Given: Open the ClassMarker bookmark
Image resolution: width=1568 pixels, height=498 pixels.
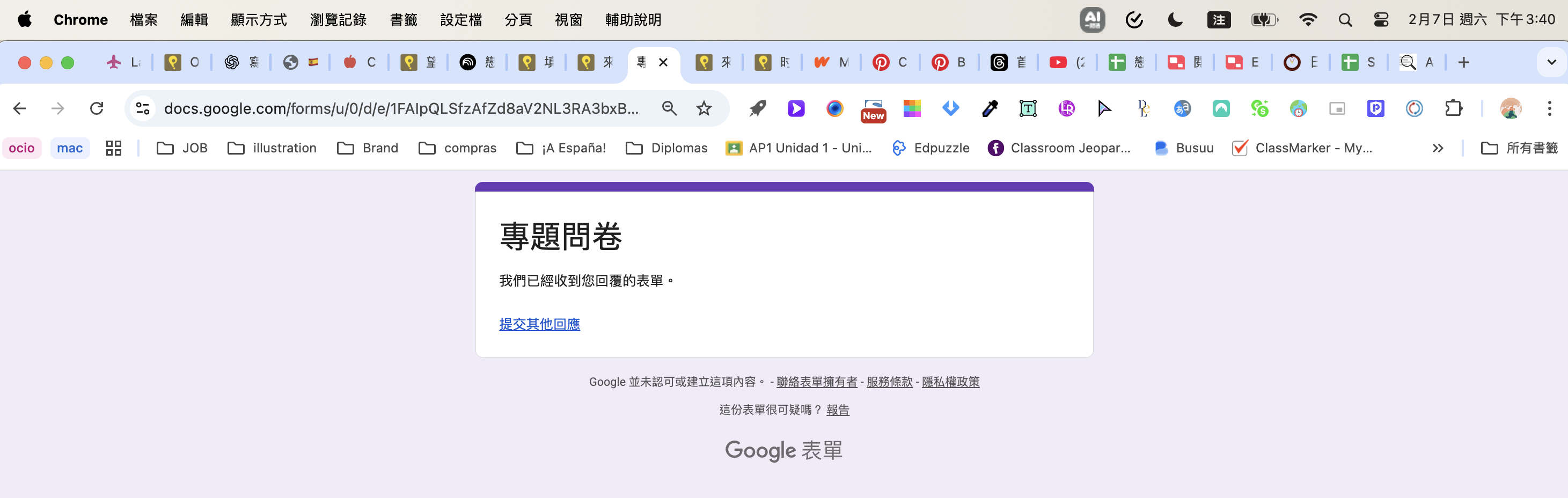Looking at the screenshot, I should point(1302,148).
